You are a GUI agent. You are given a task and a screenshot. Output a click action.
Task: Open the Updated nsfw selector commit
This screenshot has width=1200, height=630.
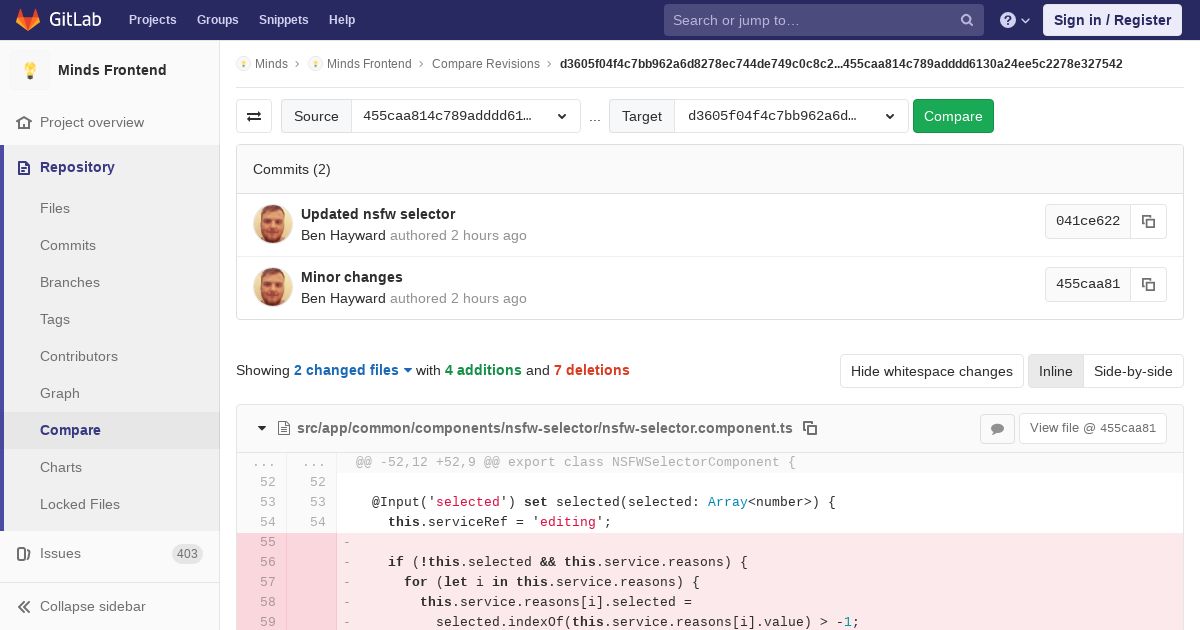378,214
